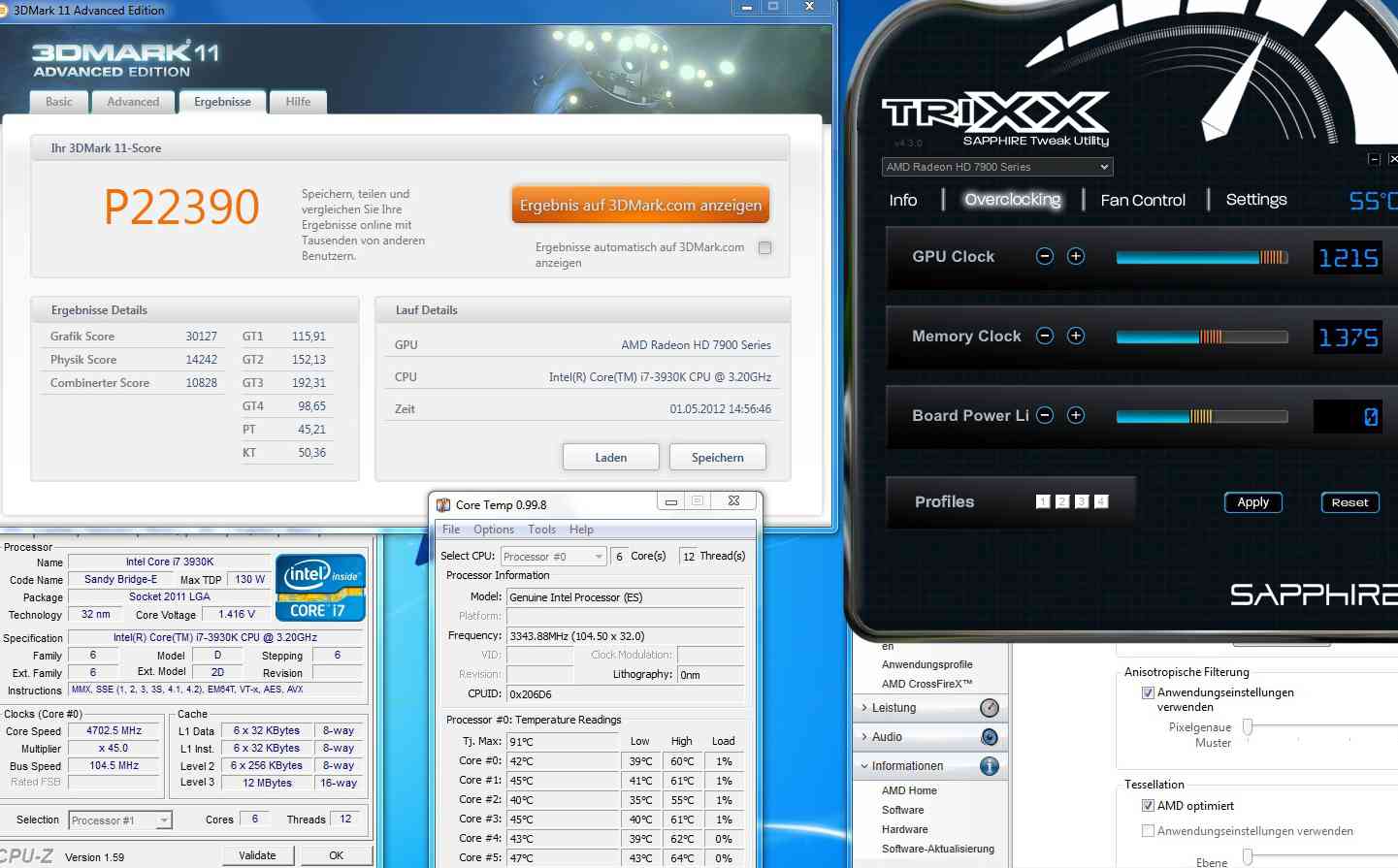The height and width of the screenshot is (868, 1398).
Task: Click the Core Temp app icon in the title bar
Action: [443, 504]
